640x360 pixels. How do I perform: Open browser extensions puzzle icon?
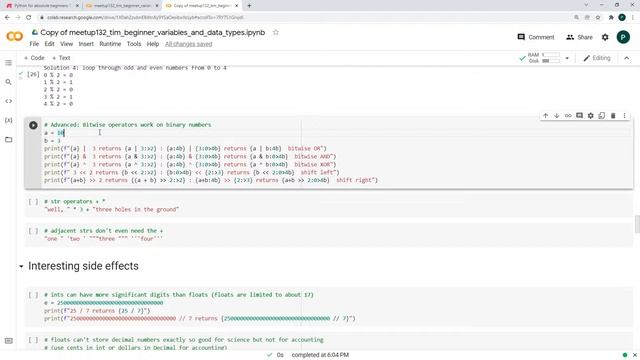611,17
